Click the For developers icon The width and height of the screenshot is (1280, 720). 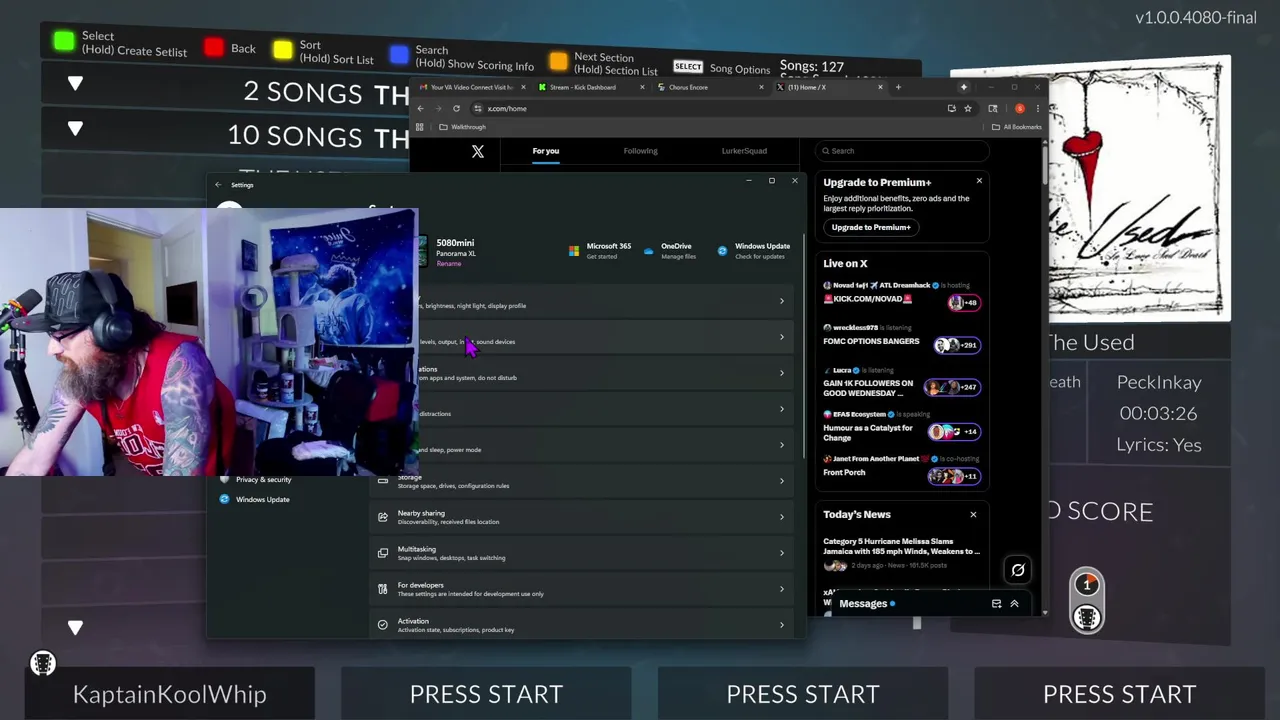click(x=382, y=589)
